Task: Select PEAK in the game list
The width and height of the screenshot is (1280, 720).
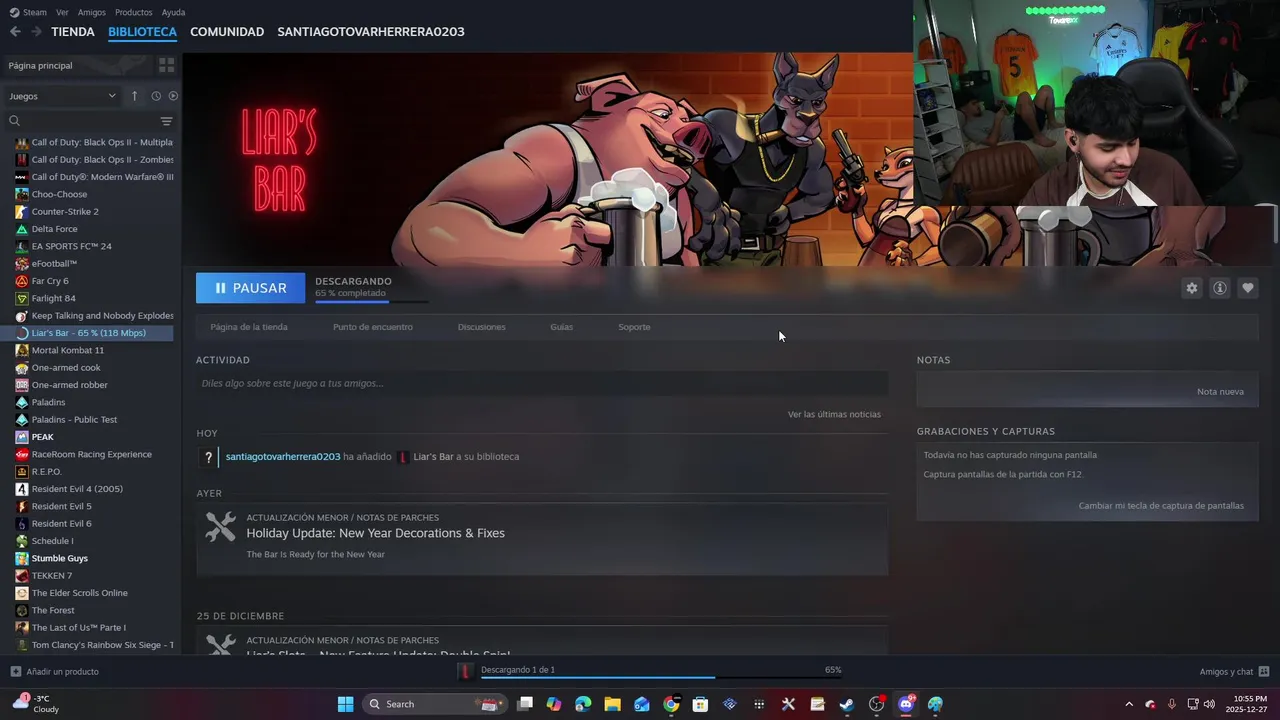Action: click(x=42, y=437)
